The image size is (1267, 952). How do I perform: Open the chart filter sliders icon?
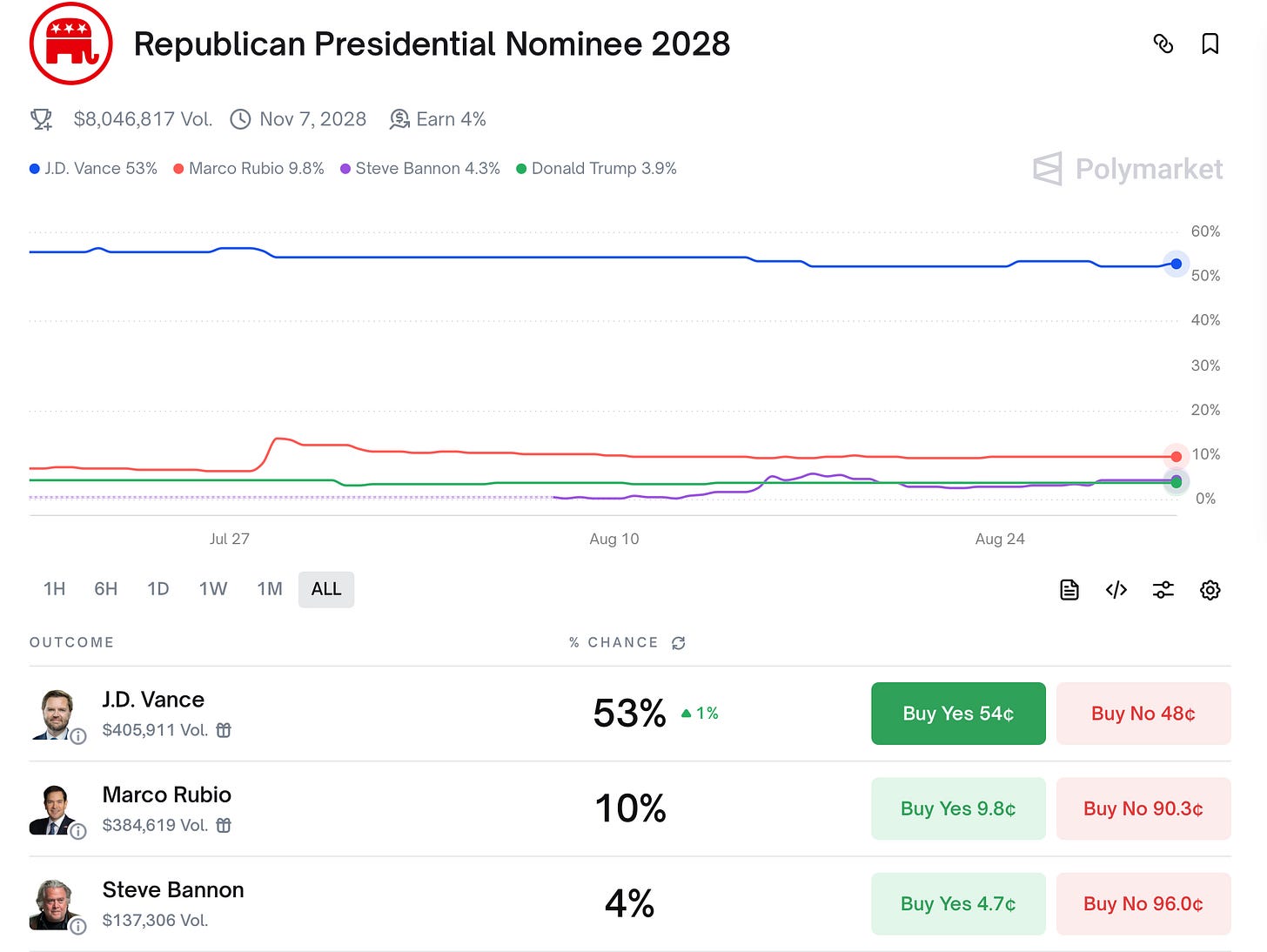(x=1163, y=590)
